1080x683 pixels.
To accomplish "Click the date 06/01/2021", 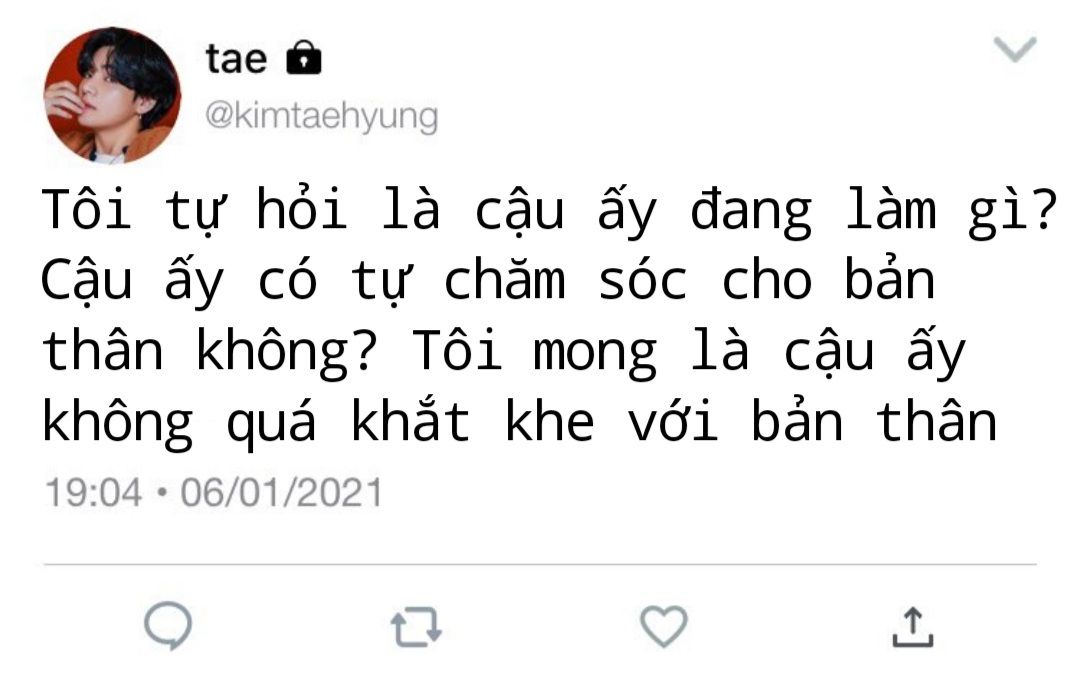I will pos(281,493).
